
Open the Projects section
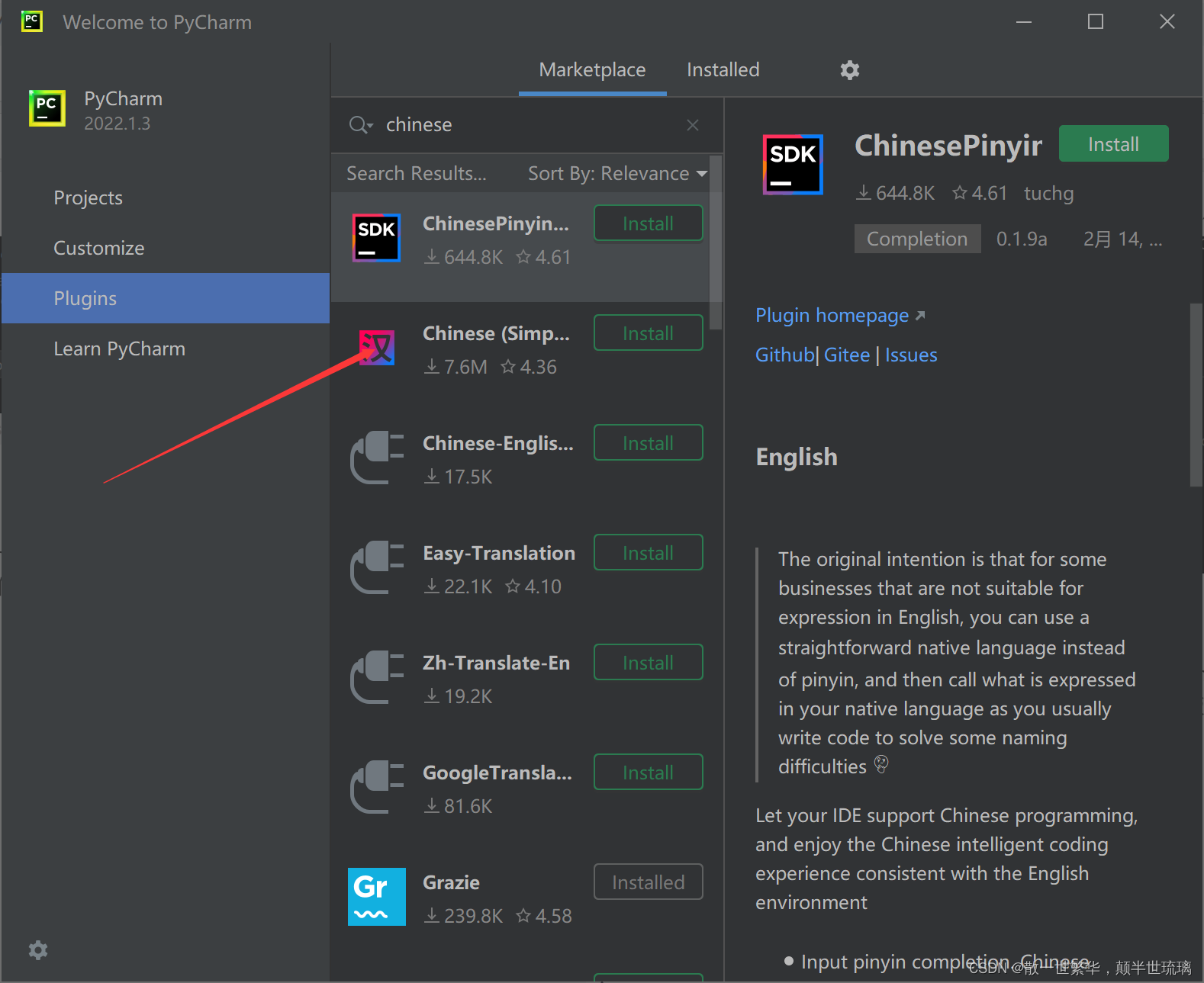click(x=89, y=198)
